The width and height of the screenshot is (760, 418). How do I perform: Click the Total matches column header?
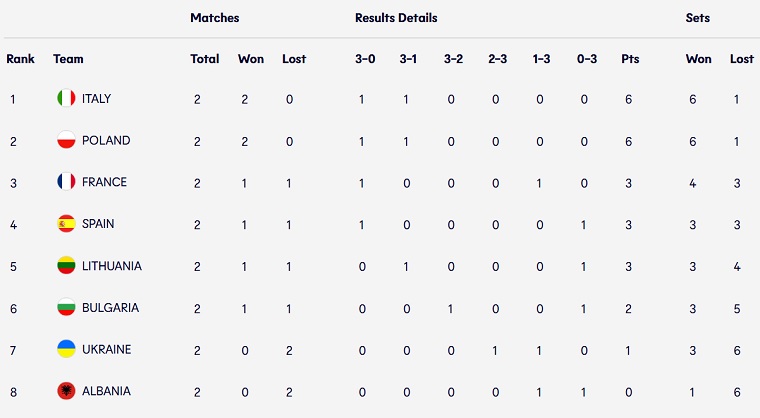(205, 59)
